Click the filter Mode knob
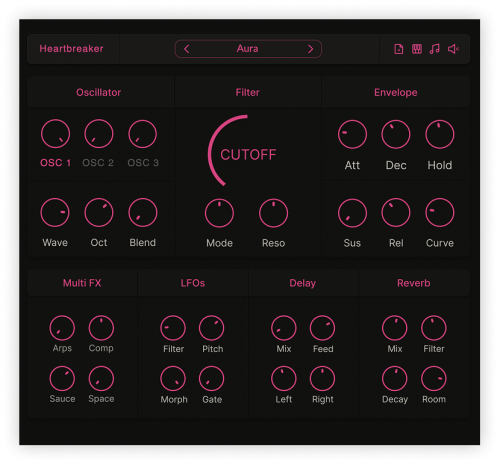The height and width of the screenshot is (465, 500). (x=219, y=213)
